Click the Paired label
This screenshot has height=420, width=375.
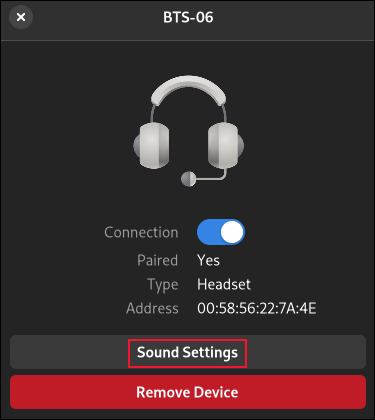point(157,260)
